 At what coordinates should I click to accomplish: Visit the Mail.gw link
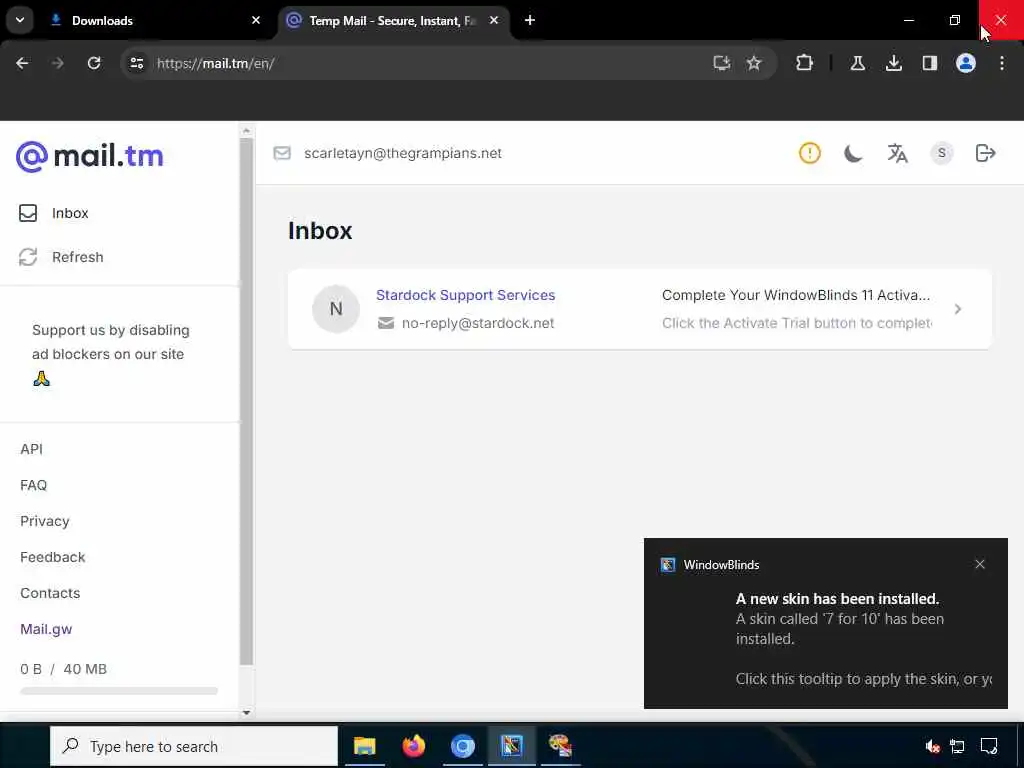pyautogui.click(x=46, y=630)
